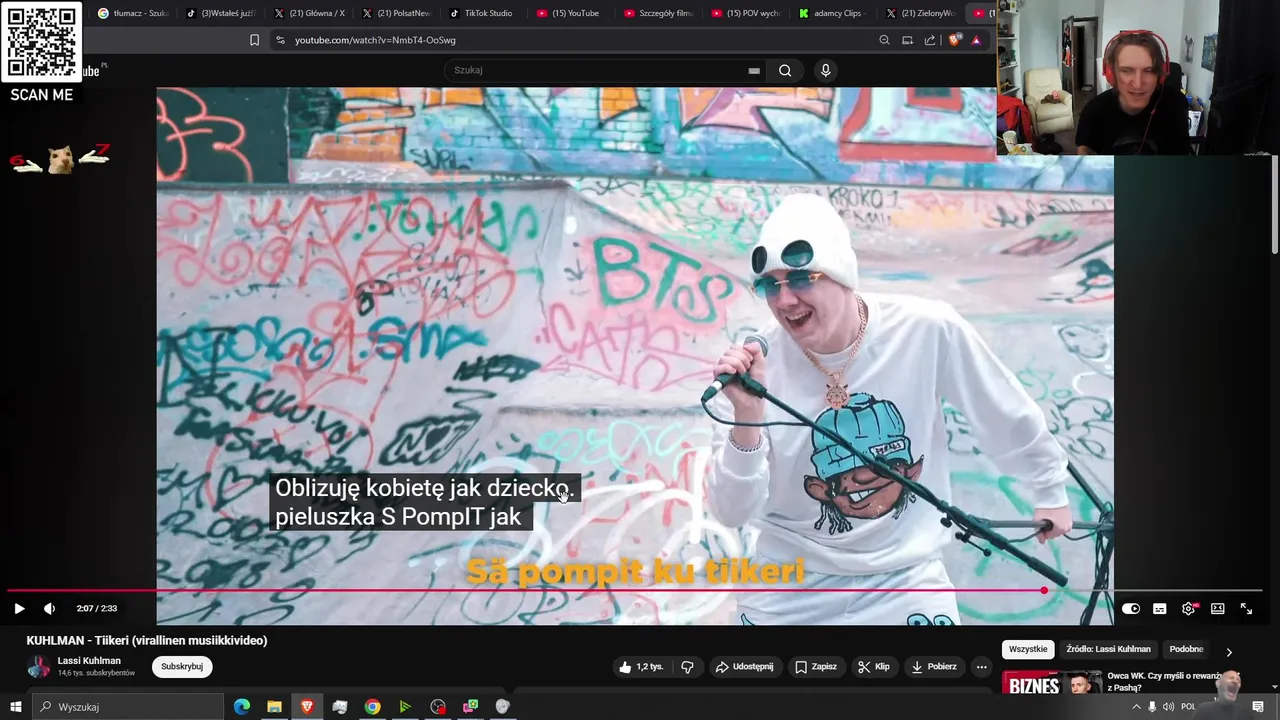
Task: Start voice search with the microphone icon
Action: (825, 70)
